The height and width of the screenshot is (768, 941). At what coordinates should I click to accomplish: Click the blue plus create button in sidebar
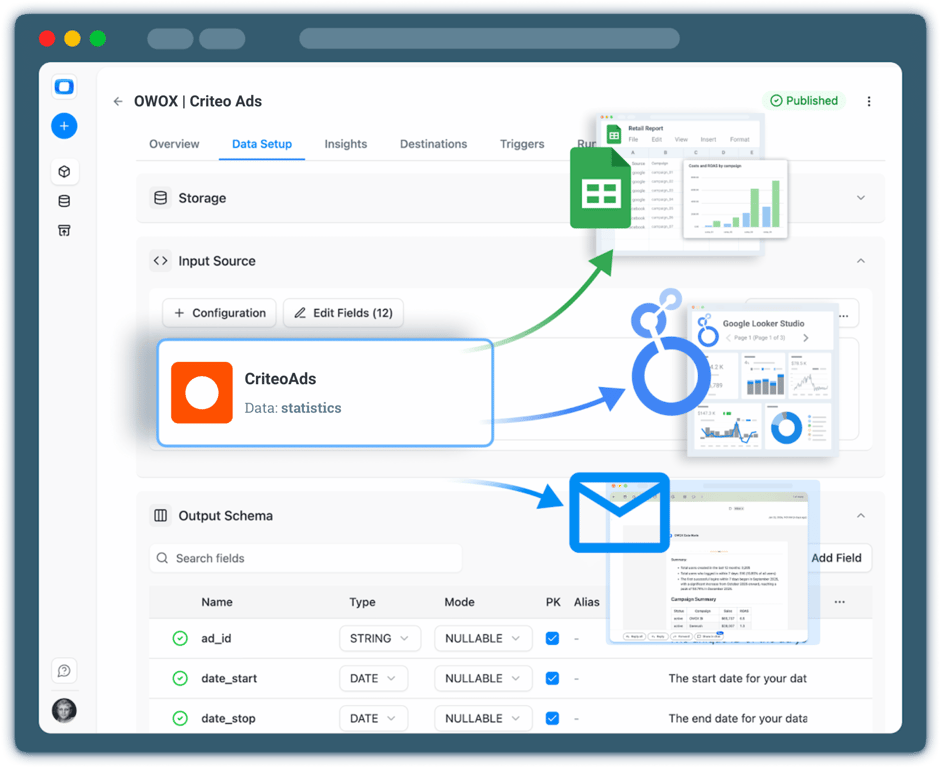[64, 126]
